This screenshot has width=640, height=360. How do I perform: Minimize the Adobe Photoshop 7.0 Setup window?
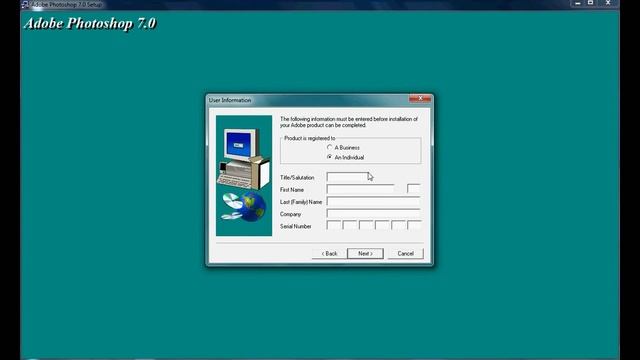pos(578,3)
